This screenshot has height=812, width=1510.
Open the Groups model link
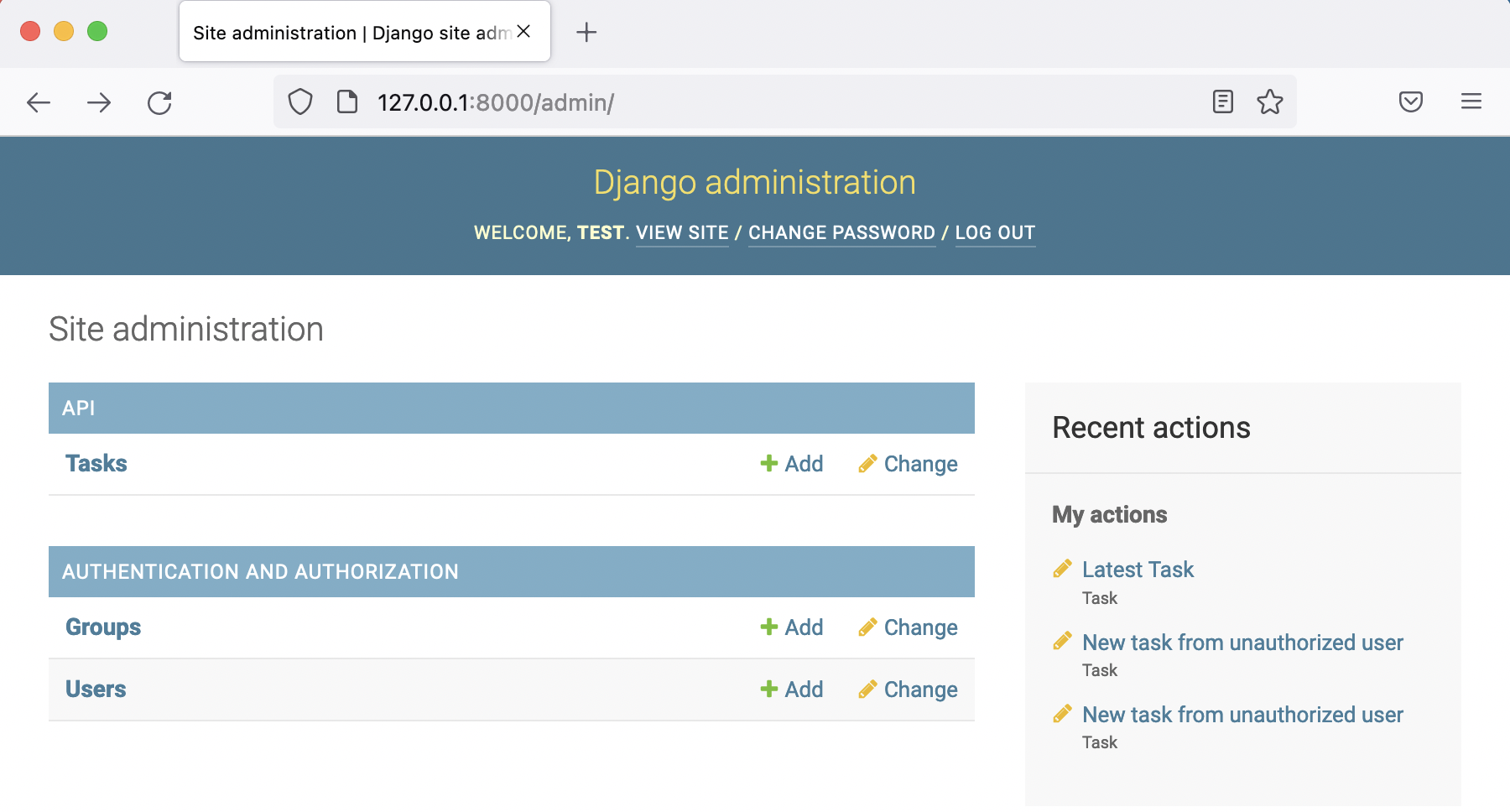pos(103,627)
